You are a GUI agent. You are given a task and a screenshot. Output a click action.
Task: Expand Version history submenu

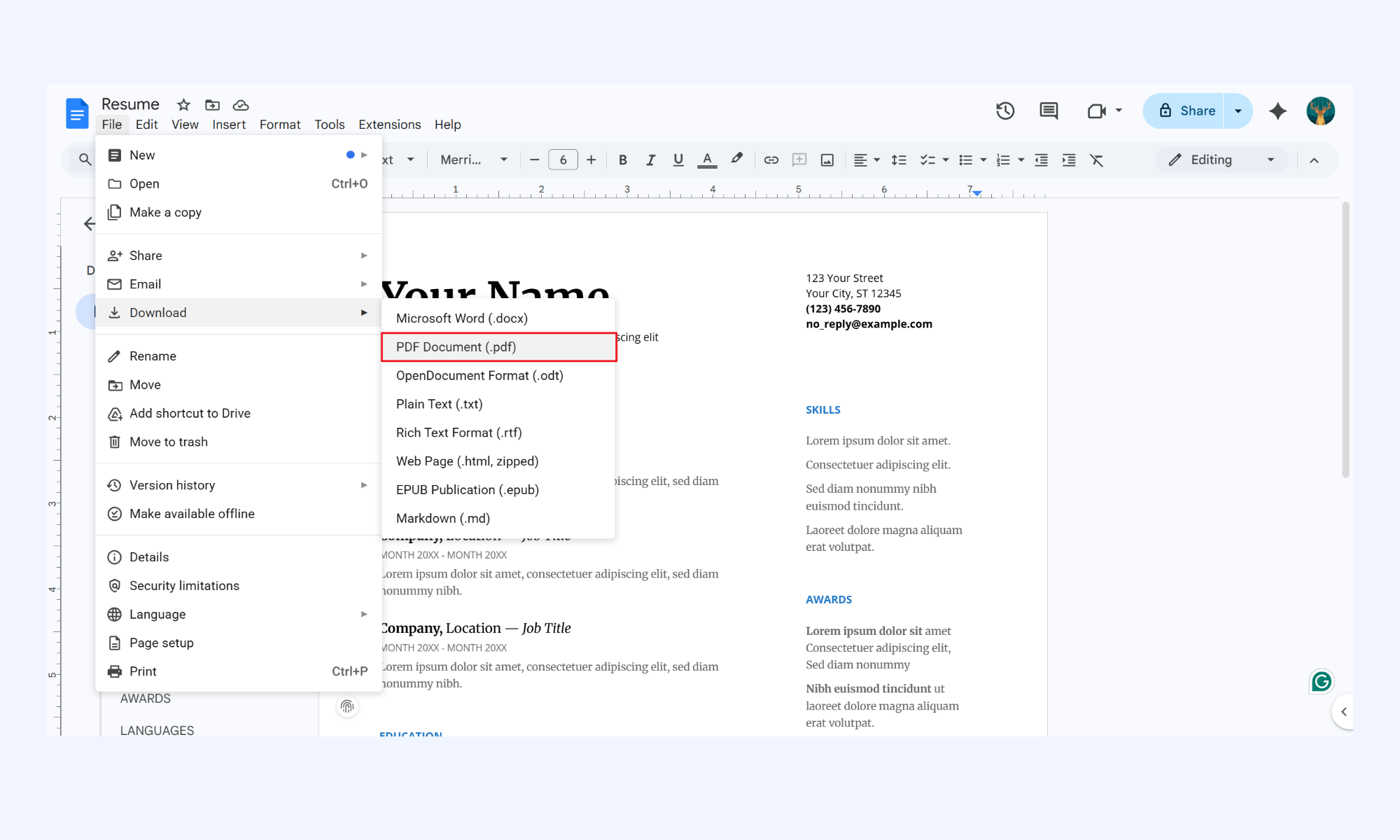point(238,485)
